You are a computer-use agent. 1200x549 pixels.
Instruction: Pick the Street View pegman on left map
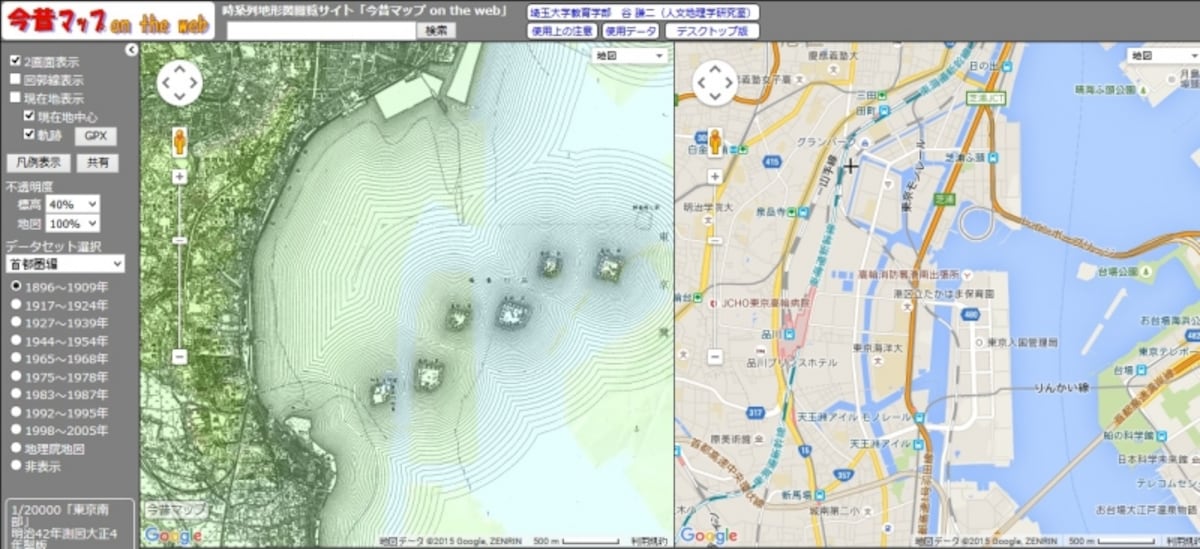coord(180,141)
